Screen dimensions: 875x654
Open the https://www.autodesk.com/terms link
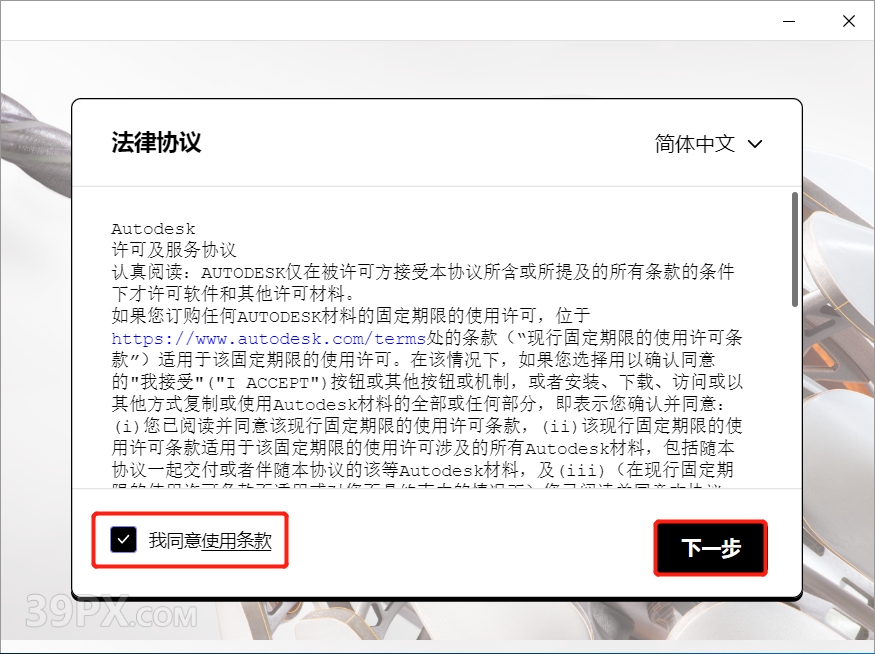coord(269,338)
